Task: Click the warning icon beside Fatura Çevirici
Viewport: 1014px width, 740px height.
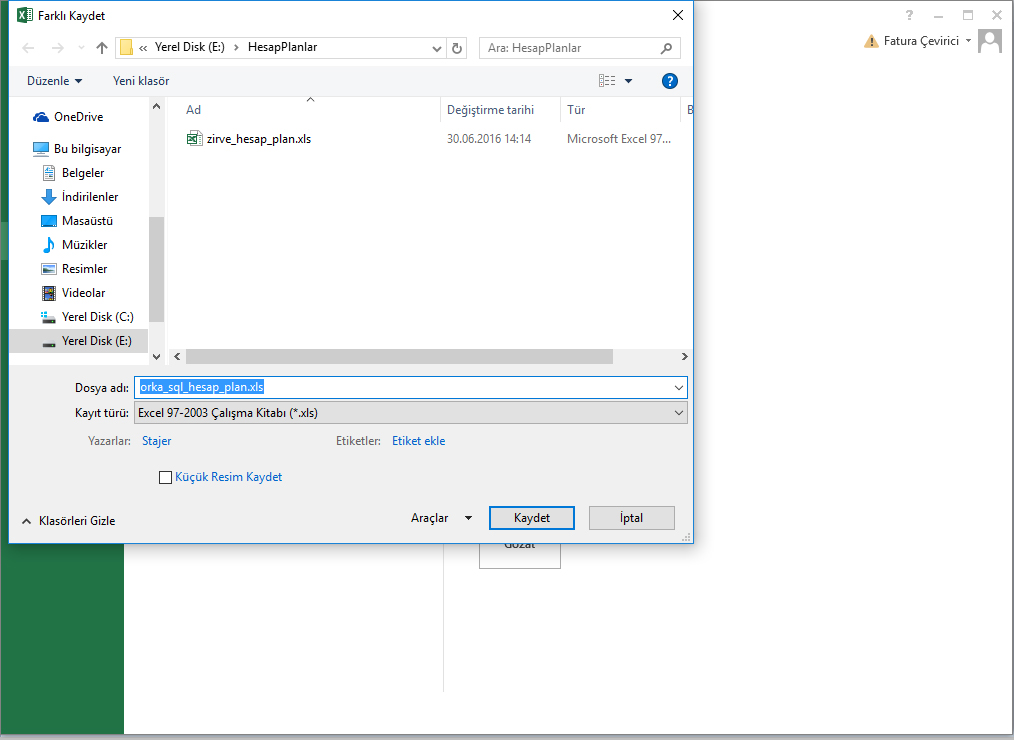Action: [x=871, y=41]
